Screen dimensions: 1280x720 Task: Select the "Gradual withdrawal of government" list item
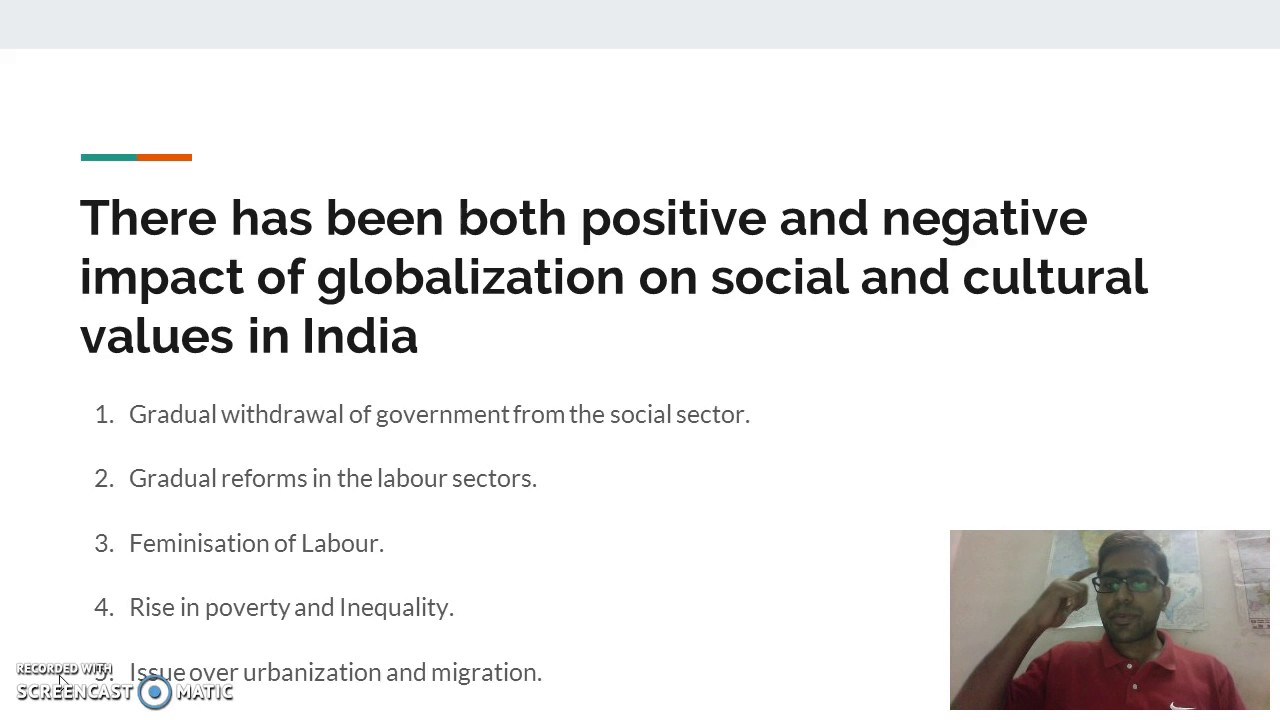click(439, 414)
